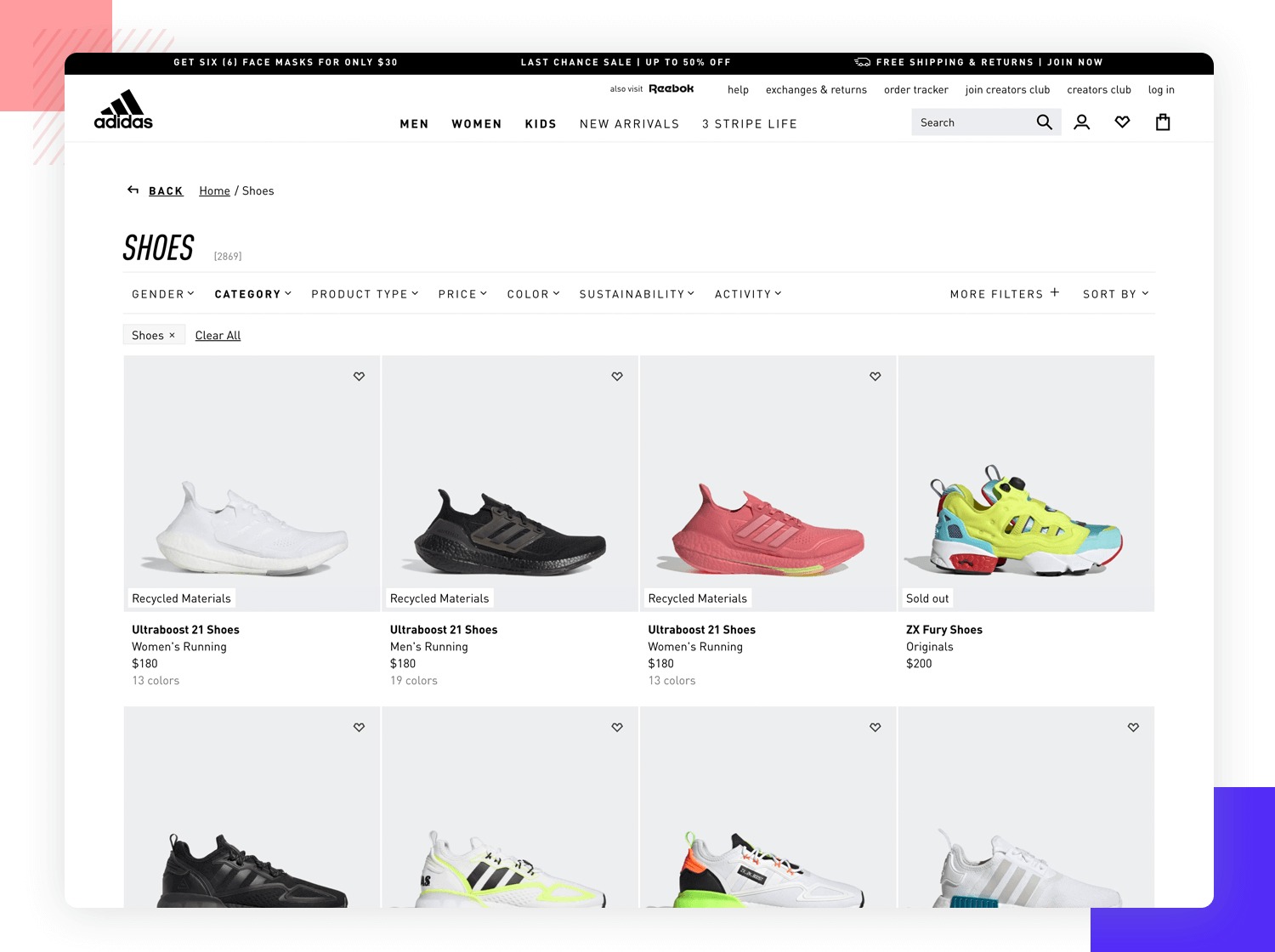Click the search magnifier icon

1045,122
